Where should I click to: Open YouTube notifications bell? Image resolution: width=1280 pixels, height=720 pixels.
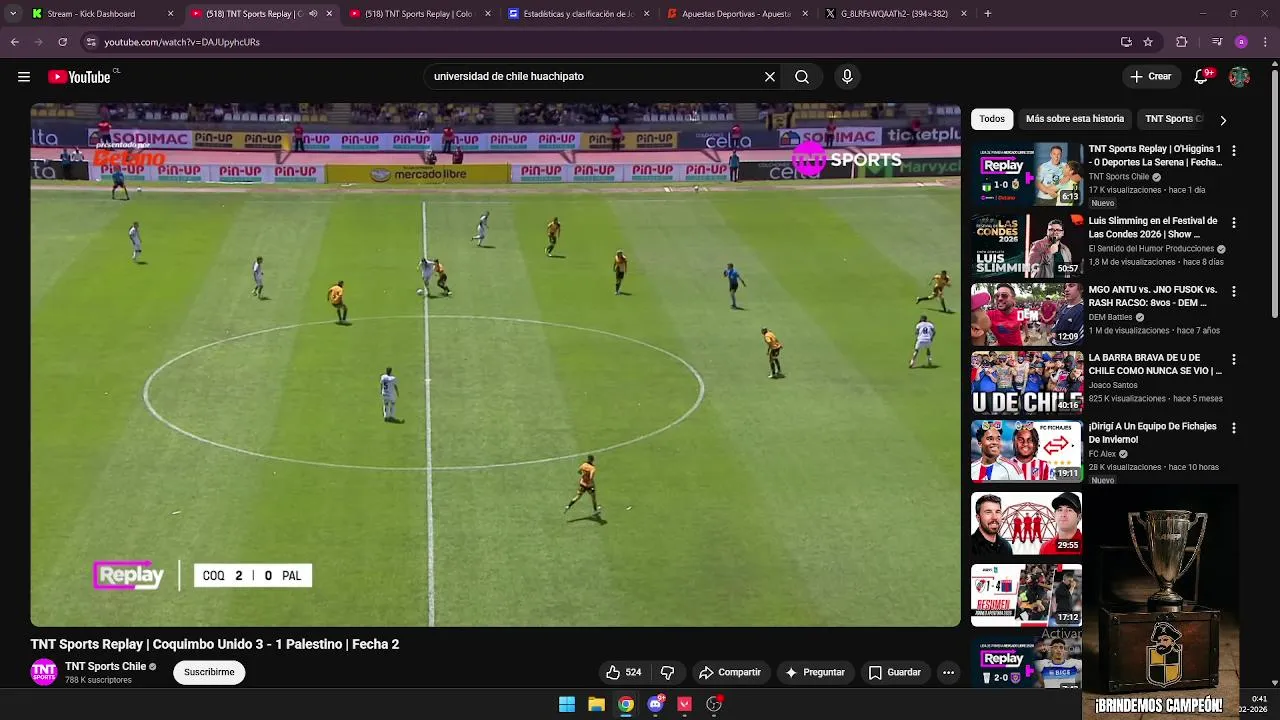1202,77
